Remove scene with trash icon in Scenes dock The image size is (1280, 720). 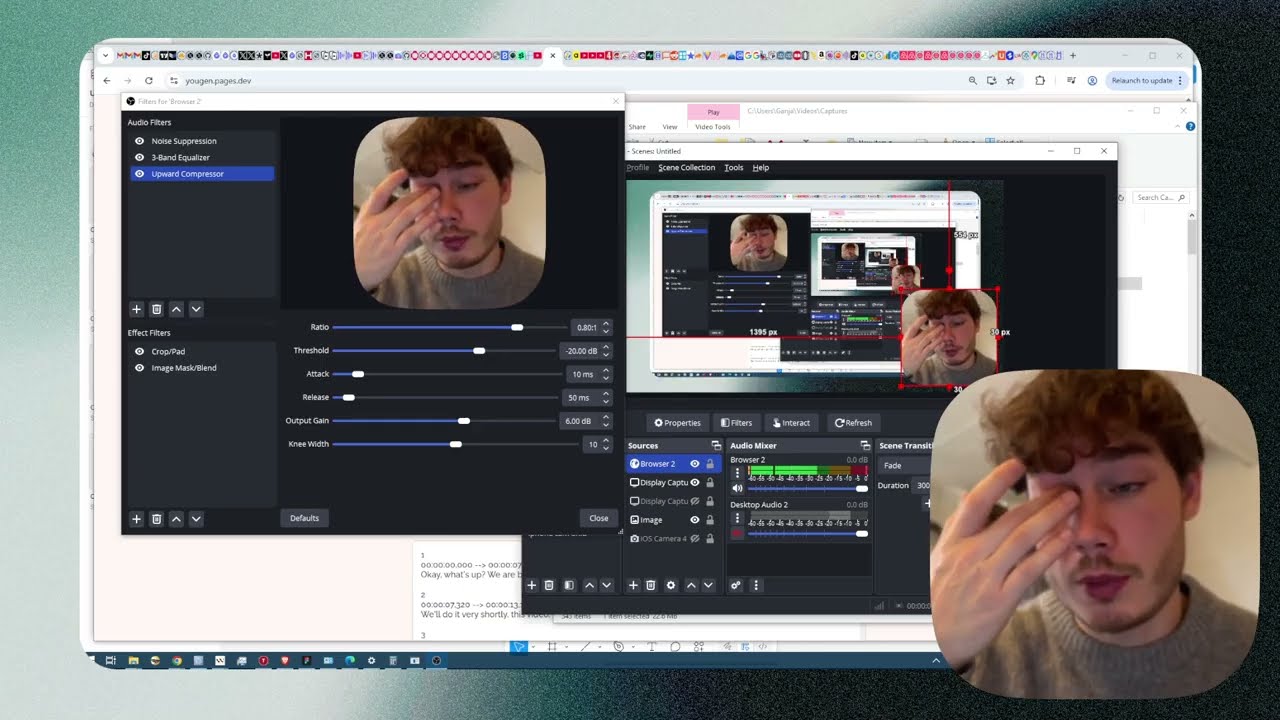coord(549,585)
